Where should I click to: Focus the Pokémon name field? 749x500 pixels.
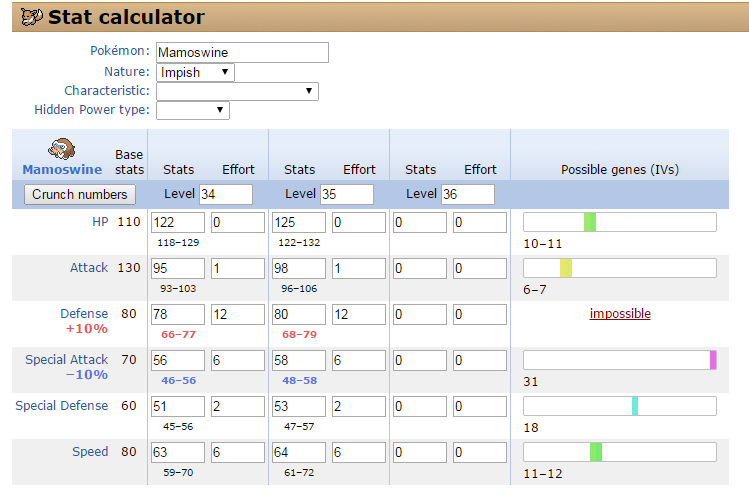[x=242, y=53]
